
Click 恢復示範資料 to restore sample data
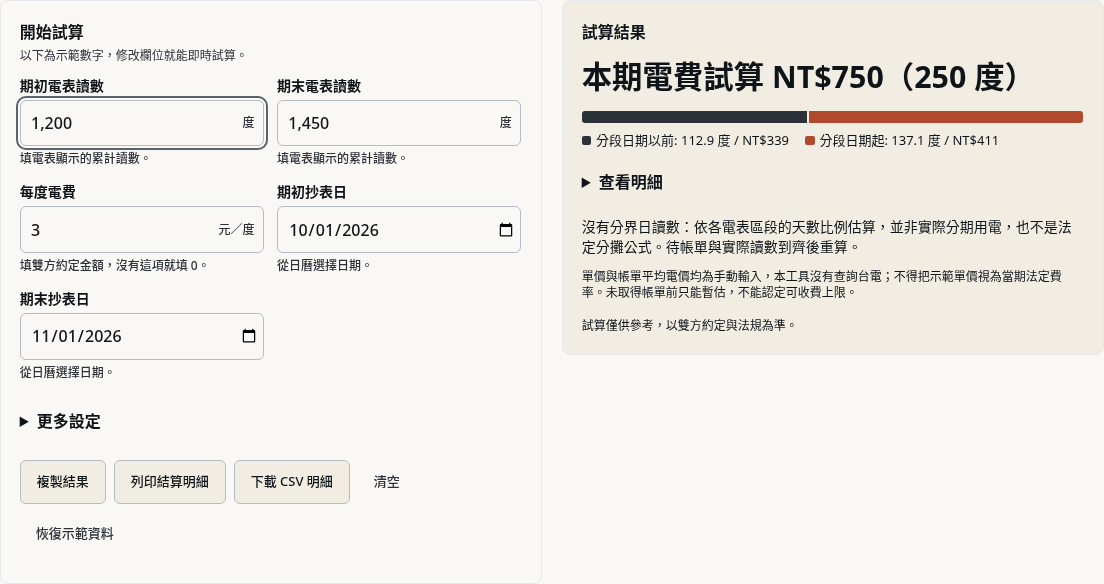[75, 534]
